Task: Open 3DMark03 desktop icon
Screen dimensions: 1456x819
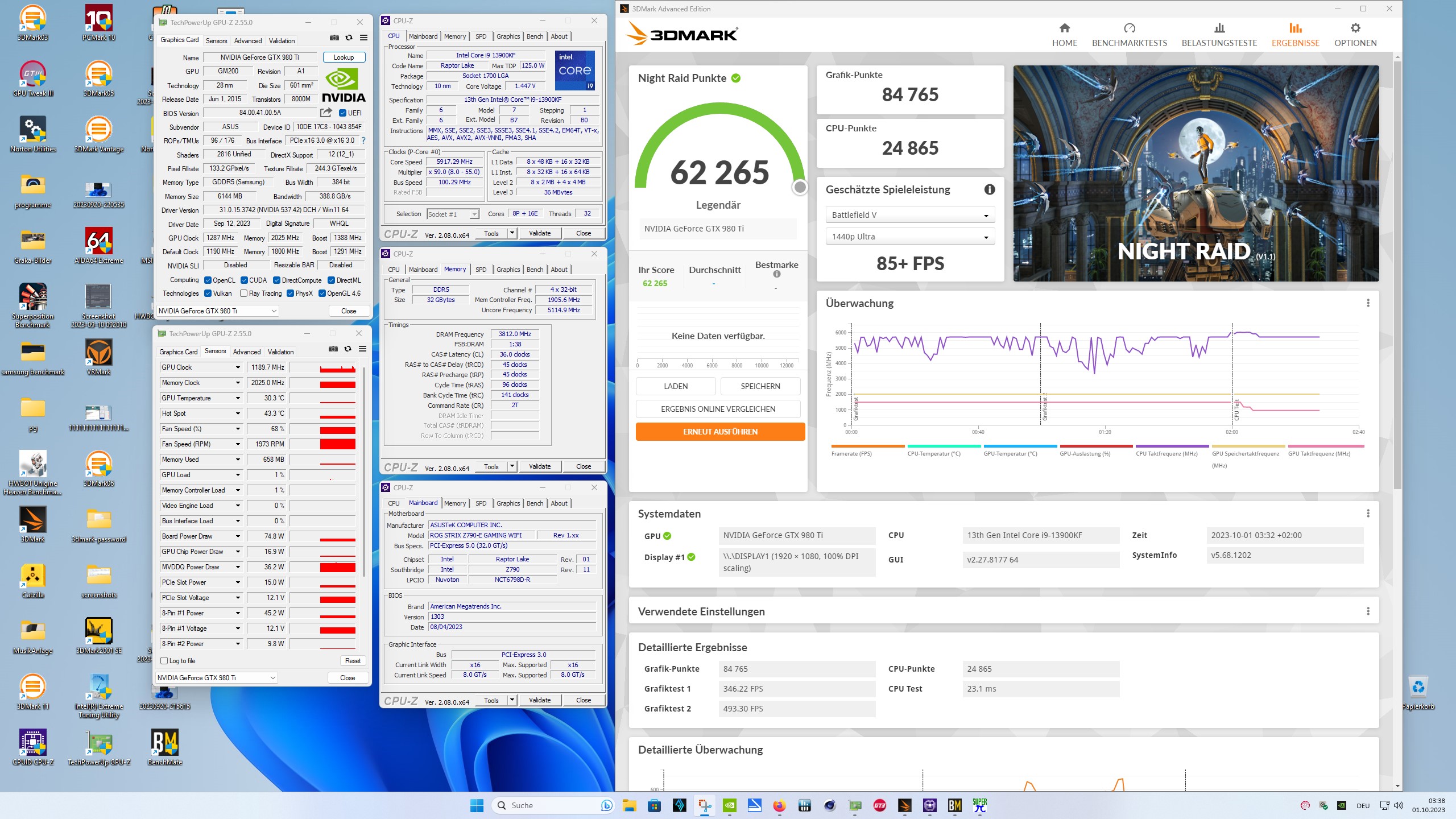Action: pos(33,23)
